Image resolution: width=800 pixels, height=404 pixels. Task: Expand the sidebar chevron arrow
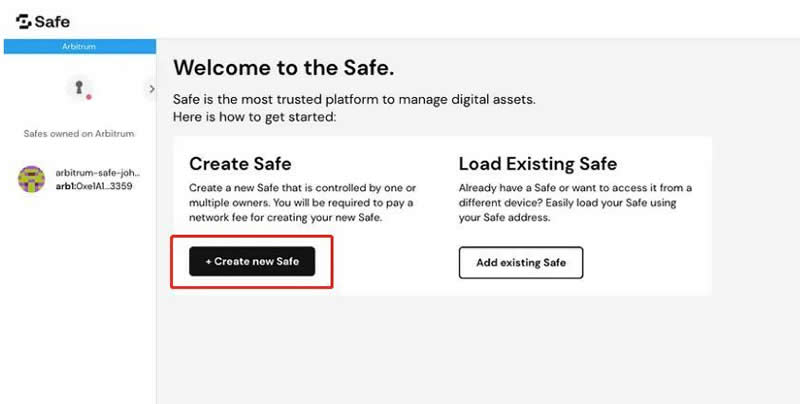coord(152,89)
